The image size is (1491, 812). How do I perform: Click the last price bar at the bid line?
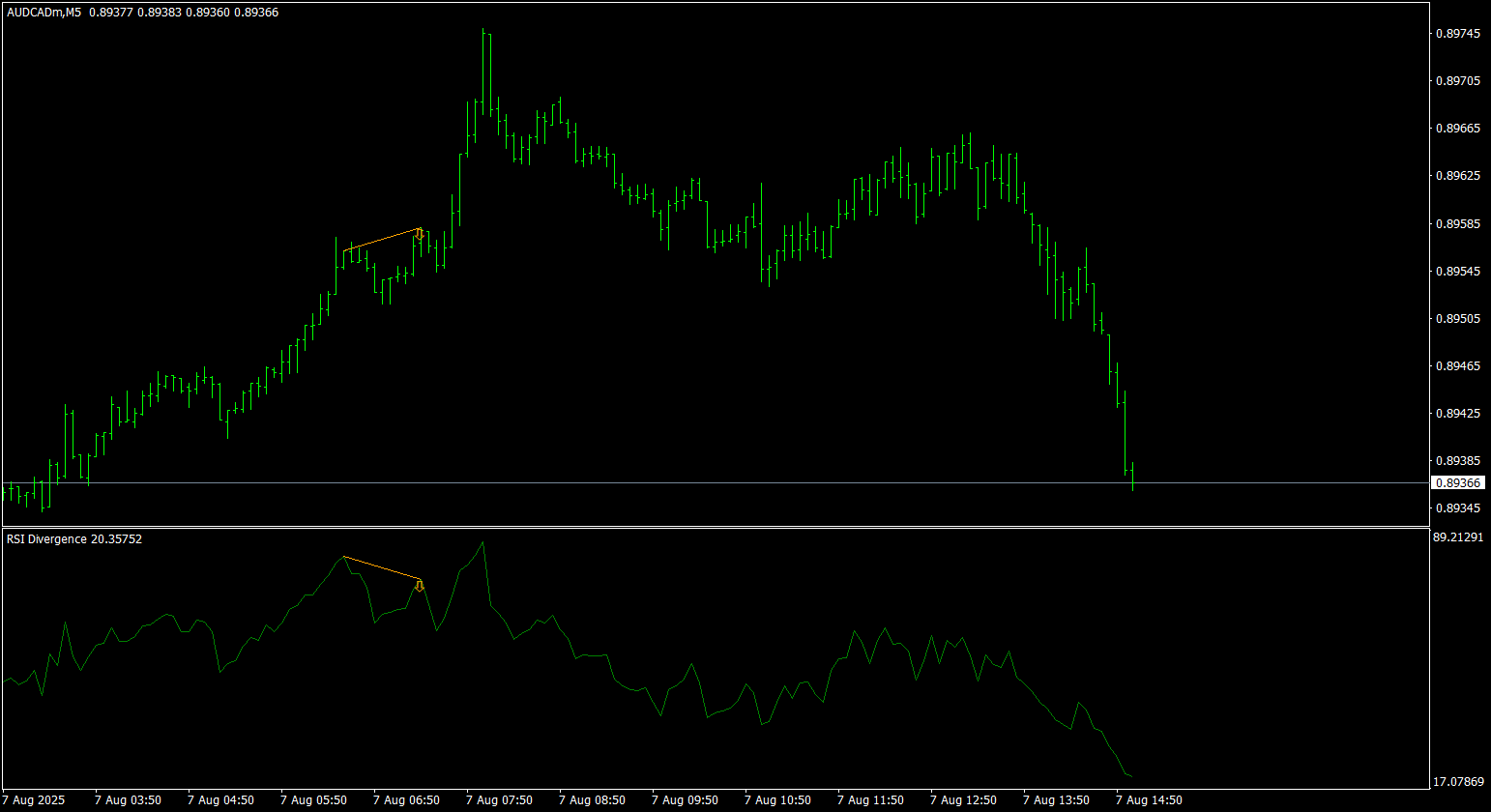tap(1132, 476)
